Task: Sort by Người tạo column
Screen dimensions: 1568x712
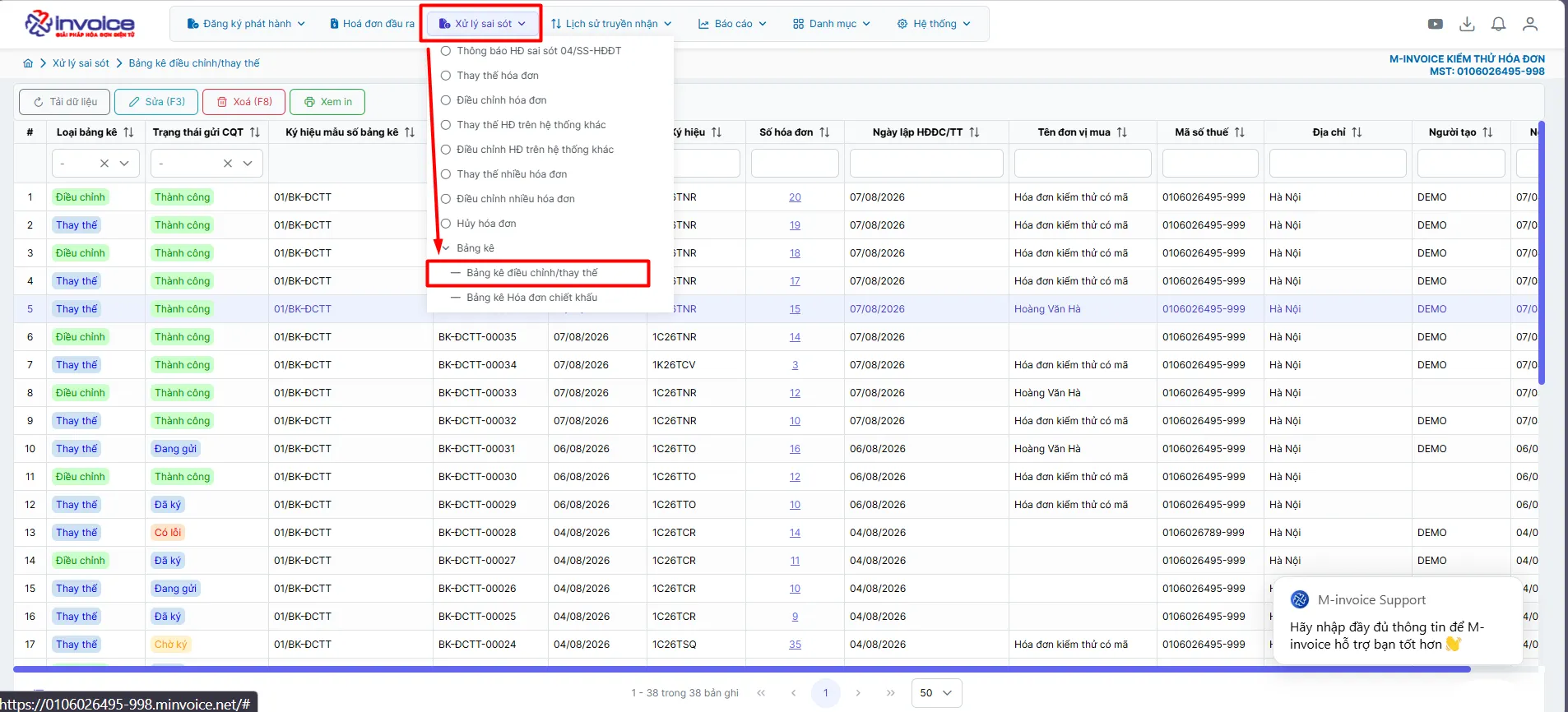Action: [1487, 132]
